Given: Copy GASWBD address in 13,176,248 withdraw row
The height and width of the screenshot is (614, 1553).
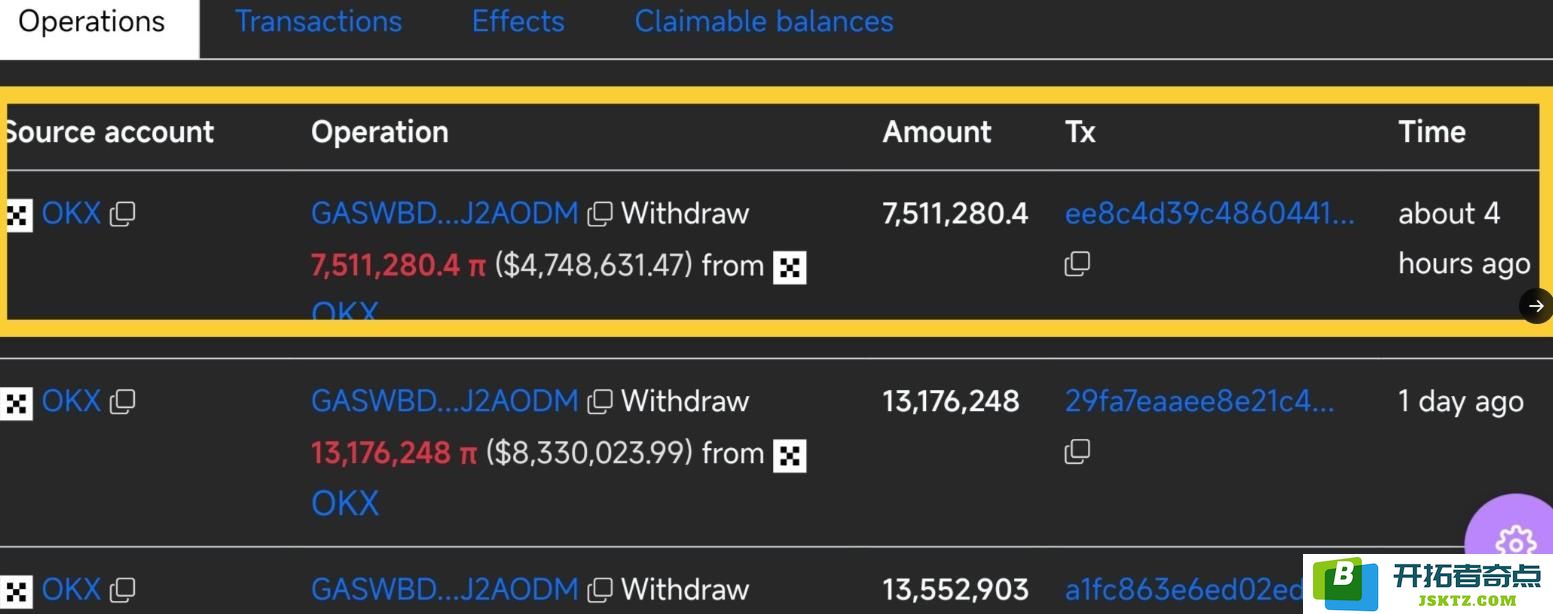Looking at the screenshot, I should coord(600,402).
